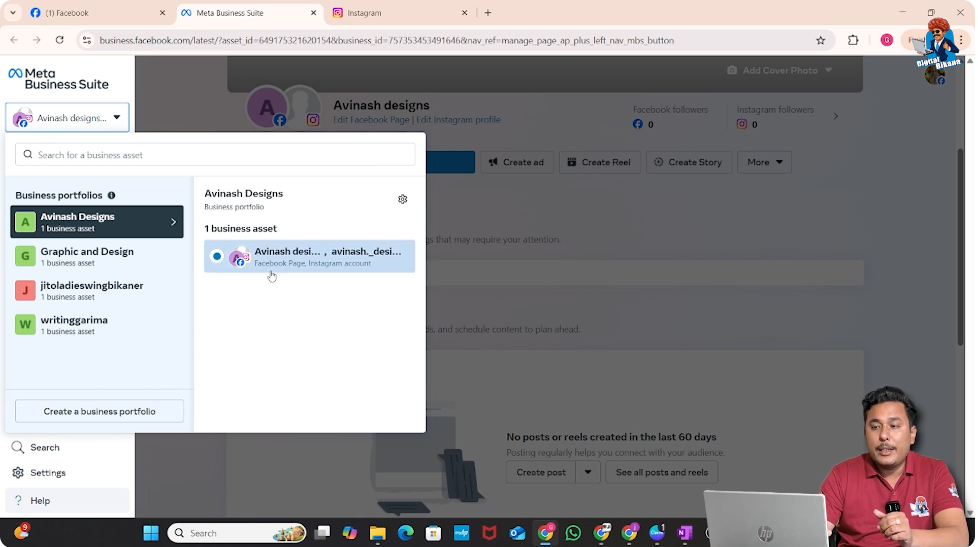Click the site information icon in address bar

87,40
